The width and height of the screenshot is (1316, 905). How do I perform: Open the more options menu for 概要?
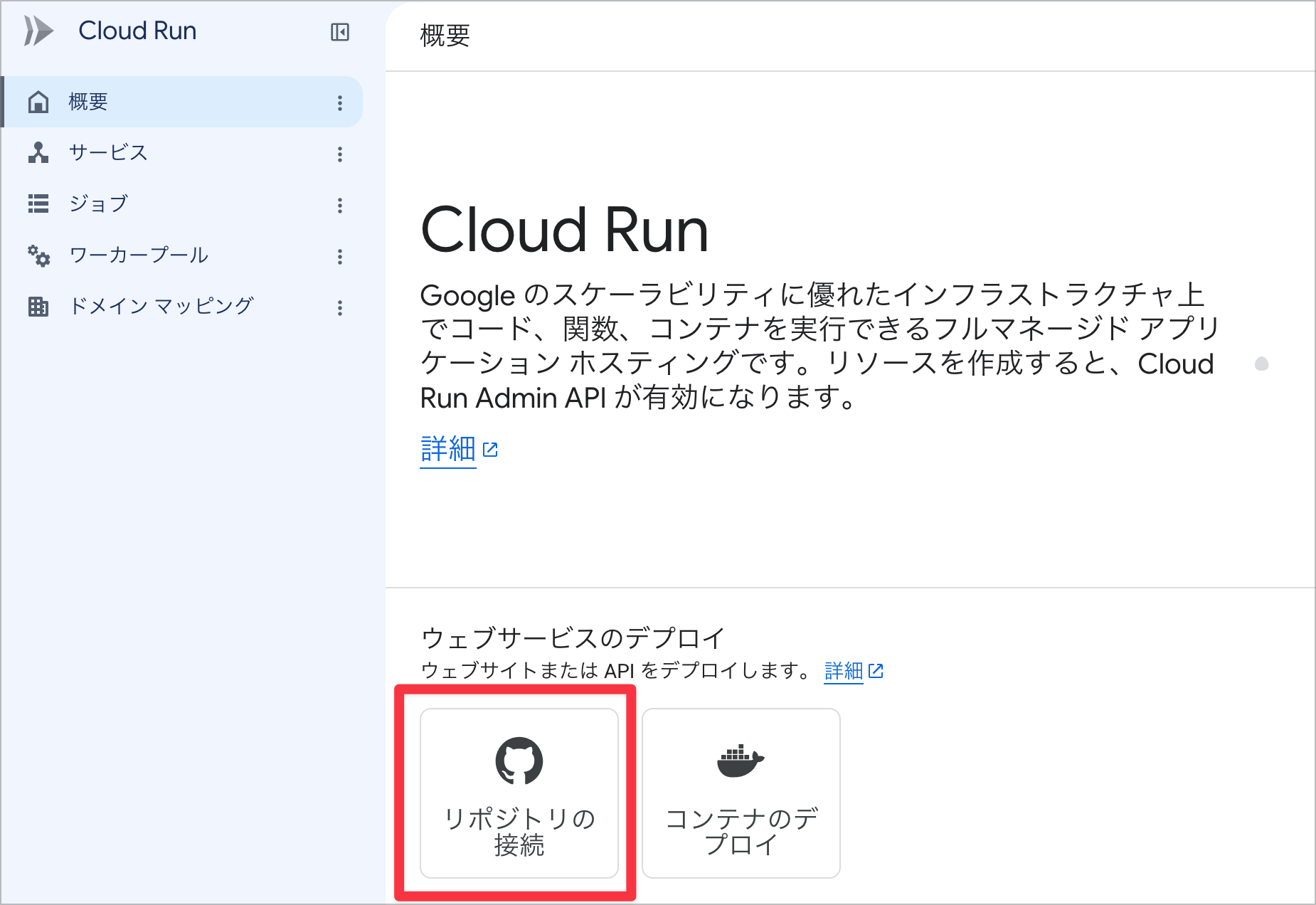point(340,103)
